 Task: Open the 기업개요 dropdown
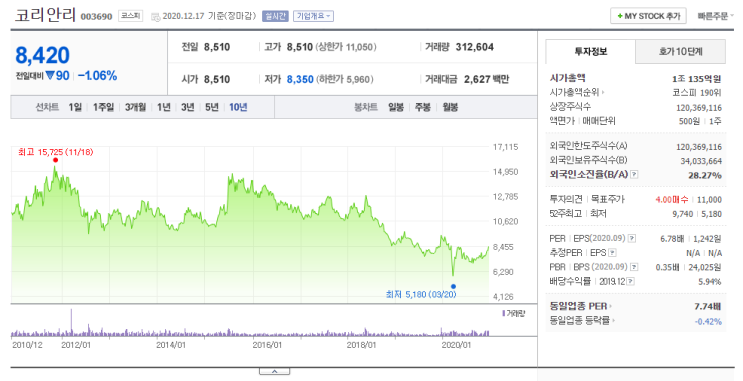click(x=313, y=16)
